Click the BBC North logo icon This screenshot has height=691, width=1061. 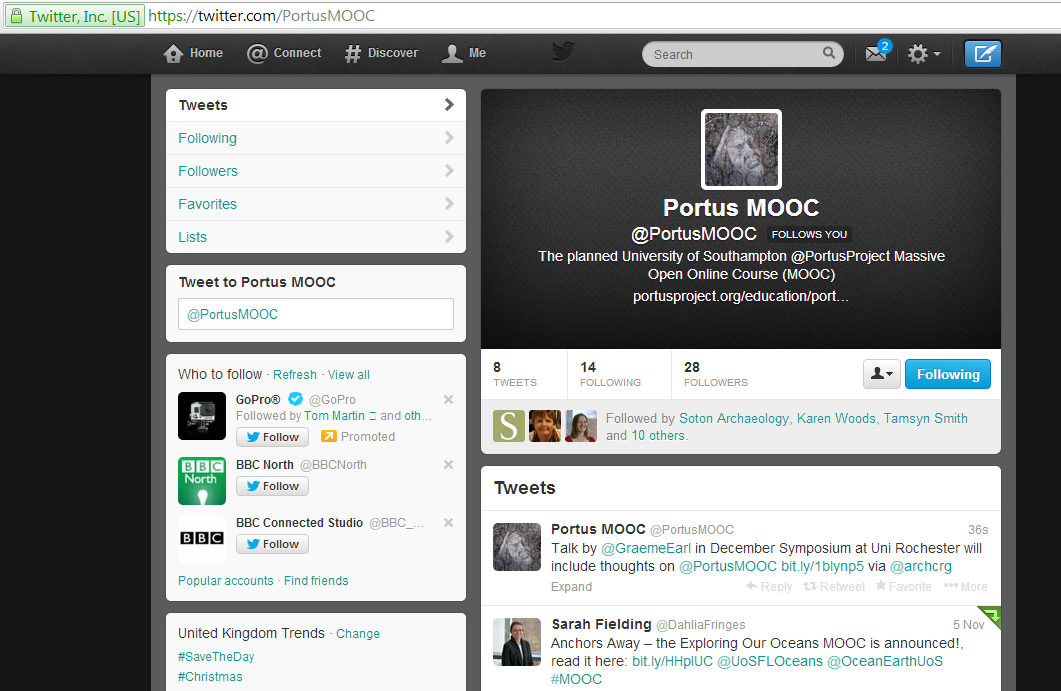(x=202, y=481)
